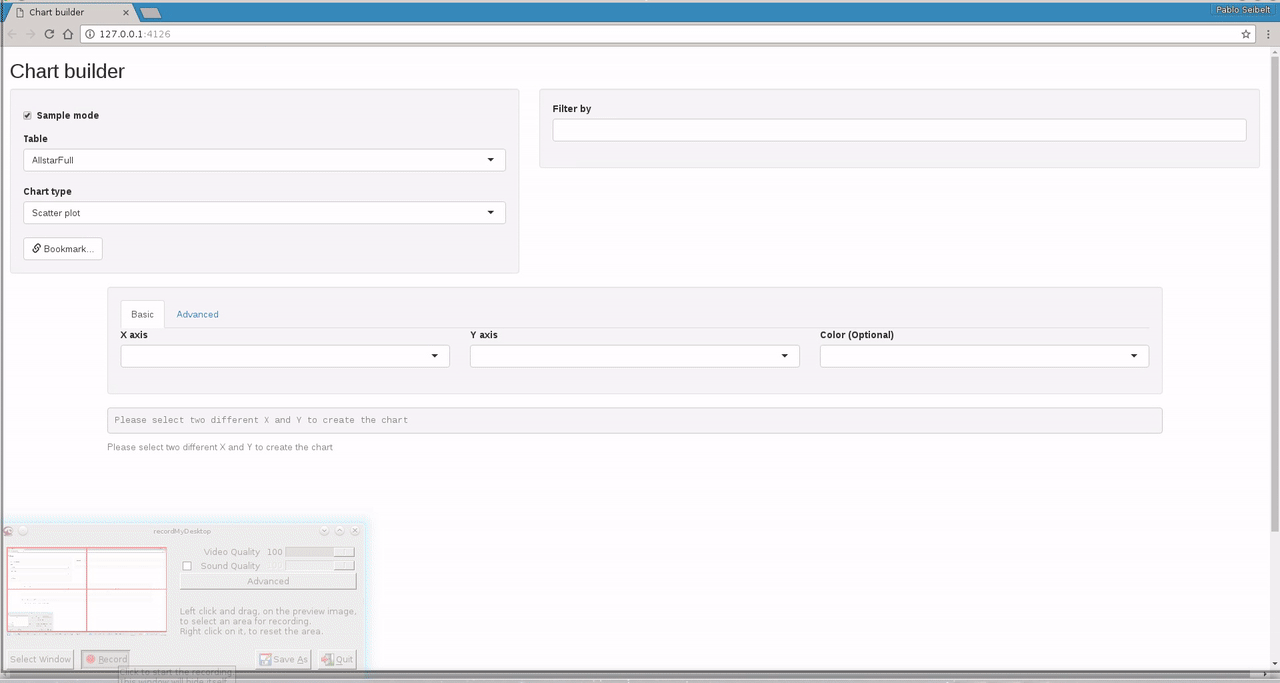Open Chrome's three-dot menu
Screen dimensions: 1280x683
1267,34
